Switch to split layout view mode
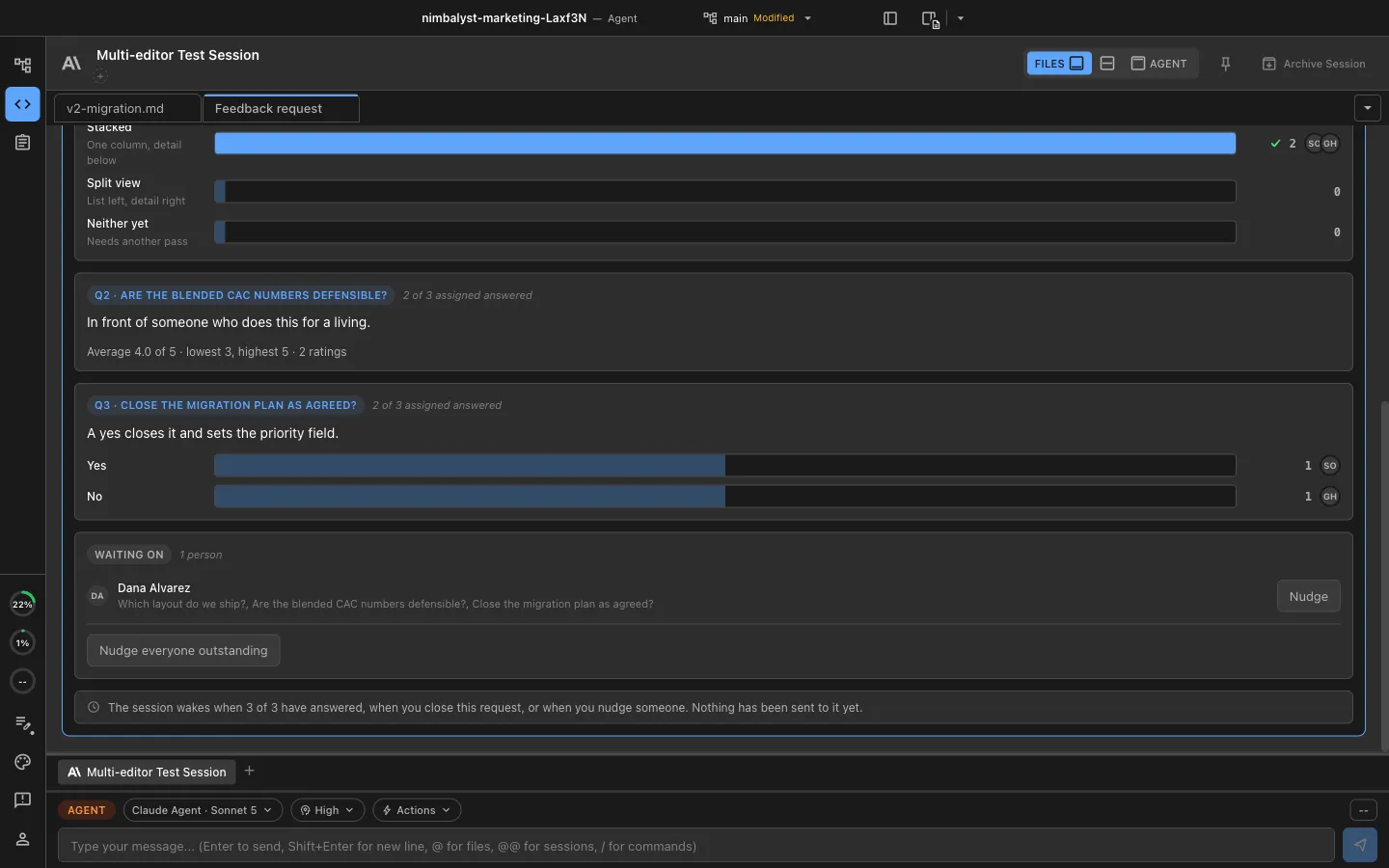The width and height of the screenshot is (1389, 868). point(1107,64)
